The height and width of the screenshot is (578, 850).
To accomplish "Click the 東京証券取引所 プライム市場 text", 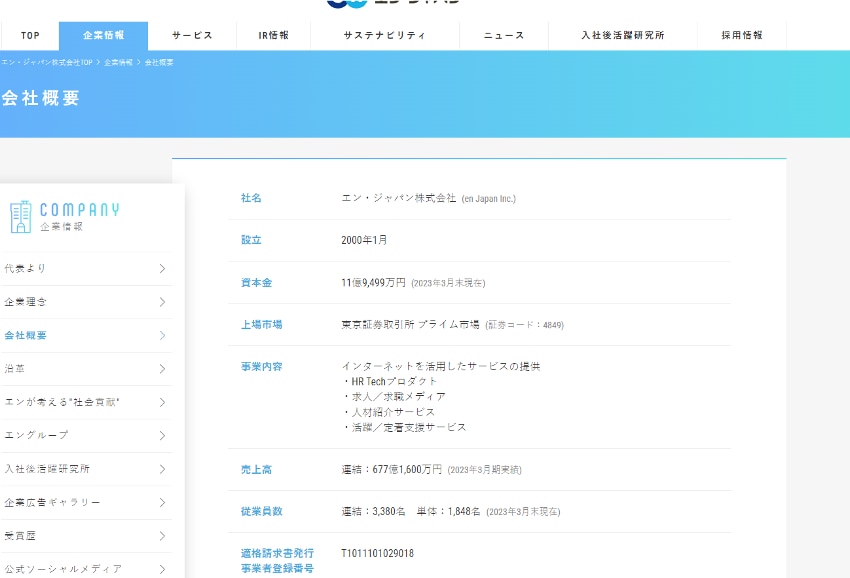I will click(x=410, y=325).
